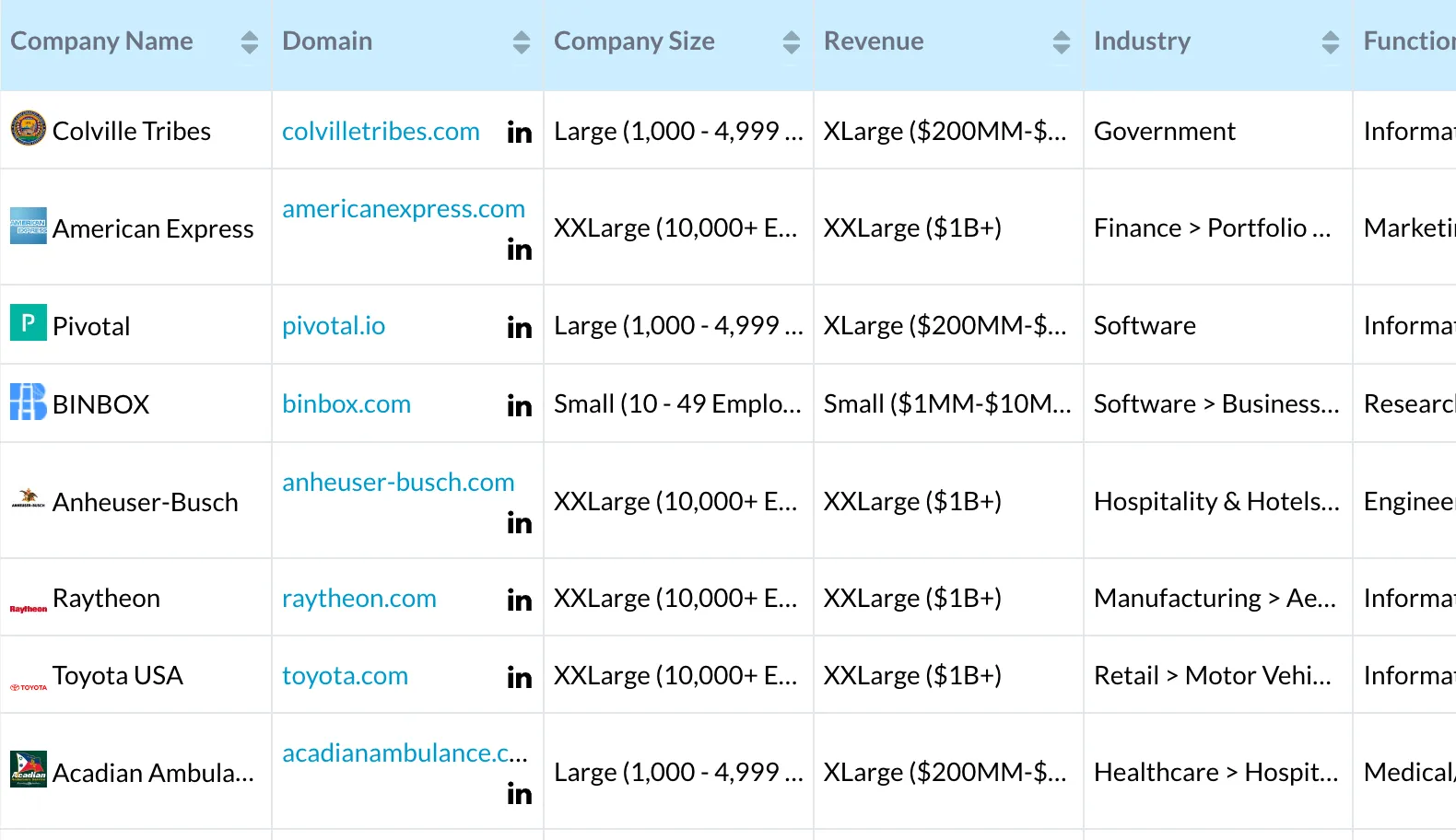Image resolution: width=1456 pixels, height=840 pixels.
Task: Open LinkedIn icon for Acadian Ambulance
Action: (520, 793)
